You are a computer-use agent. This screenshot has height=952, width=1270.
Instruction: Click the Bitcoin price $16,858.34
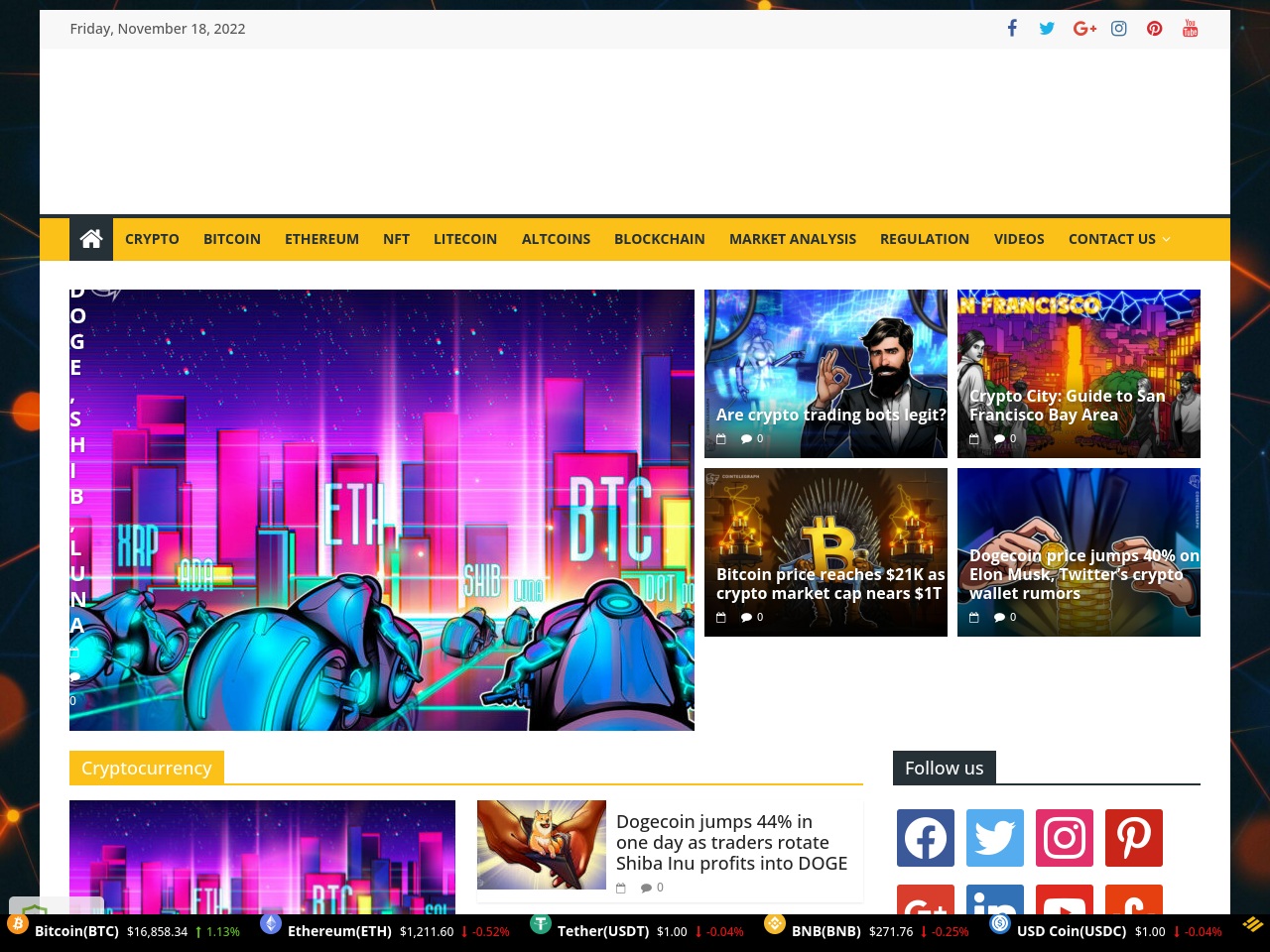pyautogui.click(x=157, y=932)
